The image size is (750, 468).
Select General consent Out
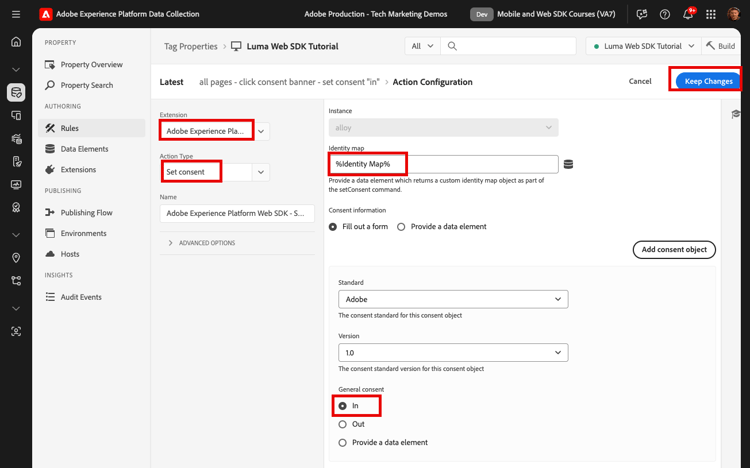351,424
